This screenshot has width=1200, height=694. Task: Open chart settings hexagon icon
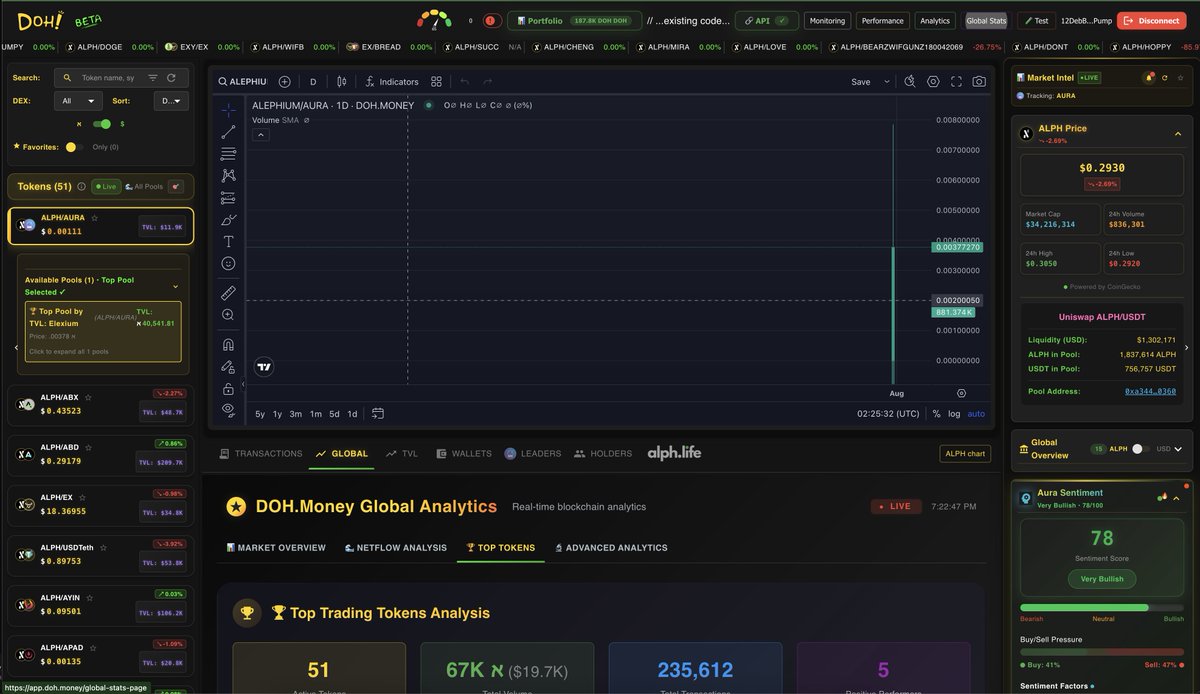coord(933,82)
